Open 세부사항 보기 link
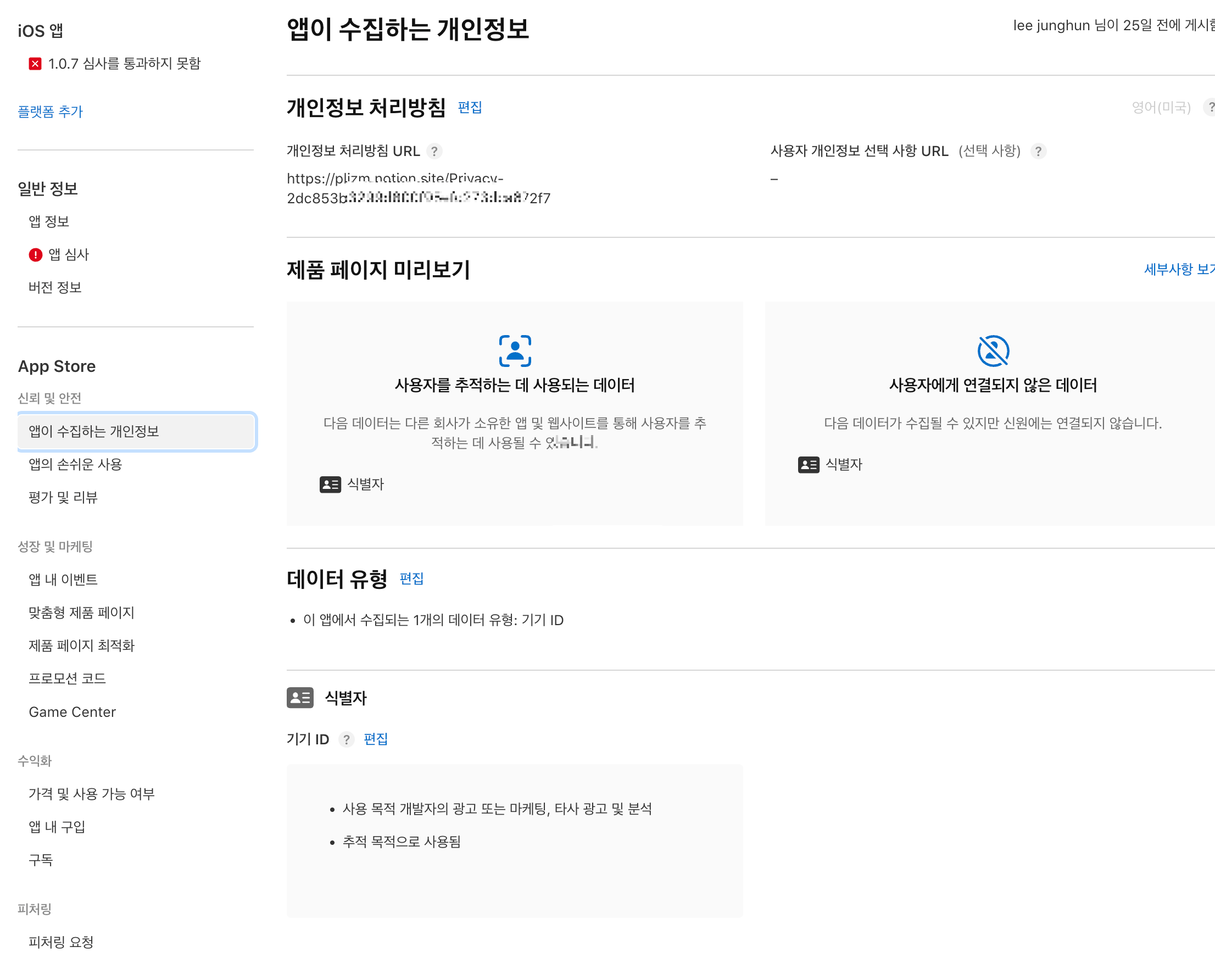1215x980 pixels. 1178,269
